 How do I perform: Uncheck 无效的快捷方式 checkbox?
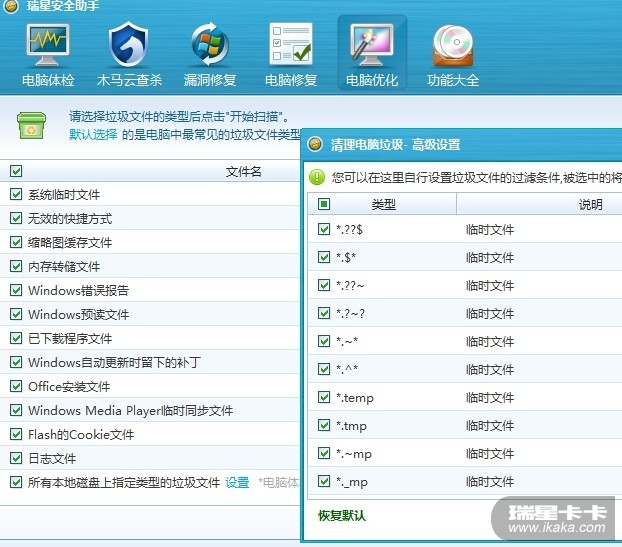pos(16,218)
